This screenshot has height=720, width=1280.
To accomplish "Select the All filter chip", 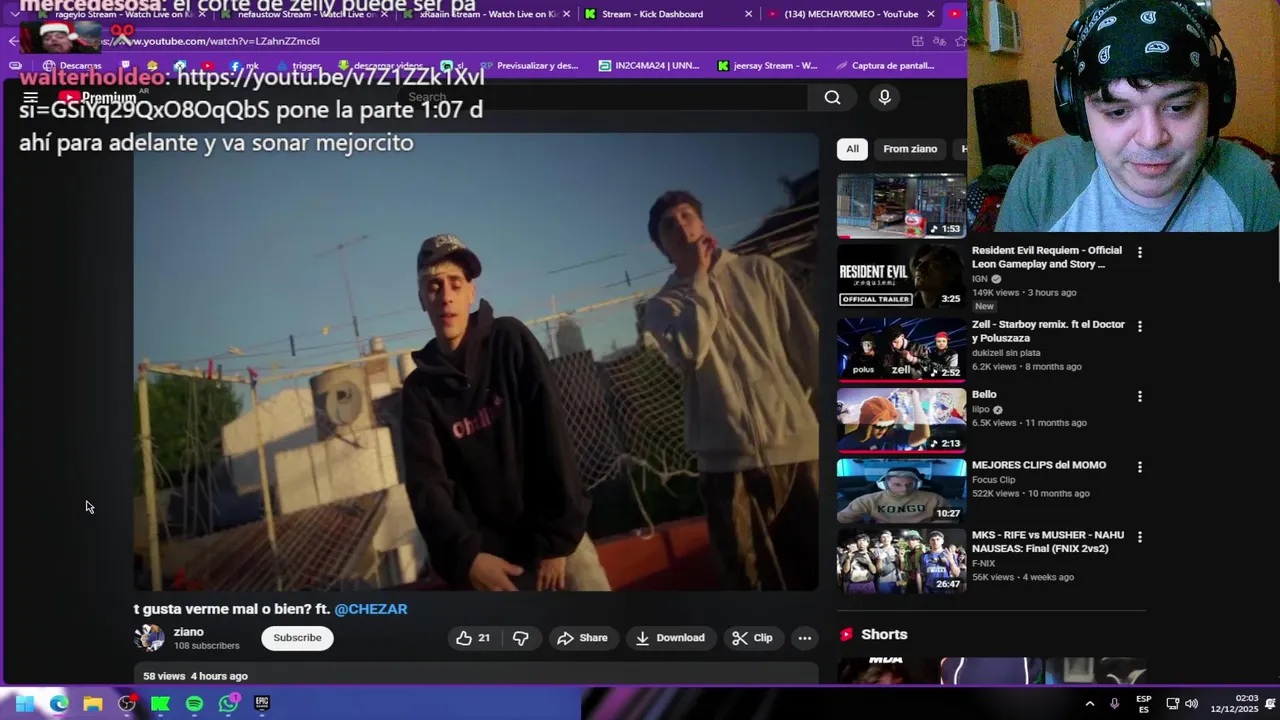I will 852,149.
